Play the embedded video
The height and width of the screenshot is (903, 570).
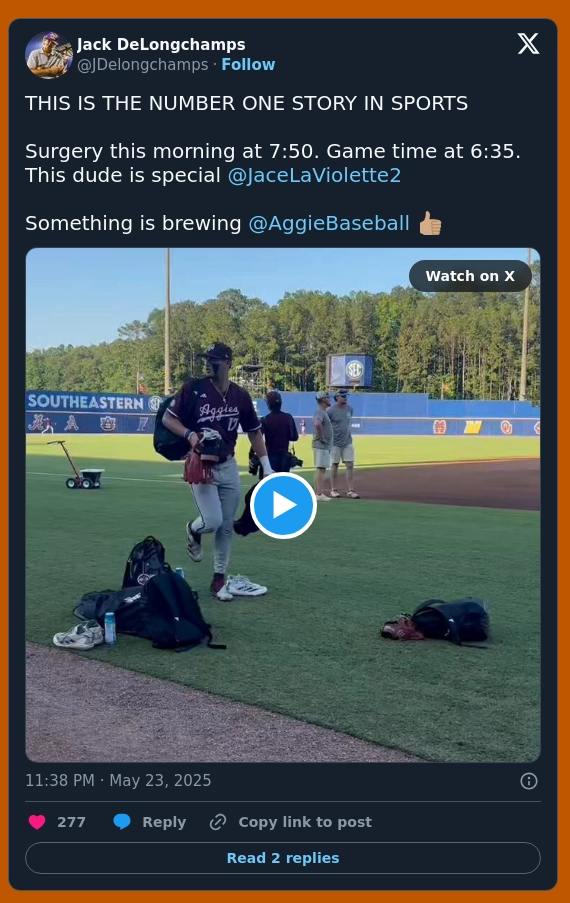(283, 505)
